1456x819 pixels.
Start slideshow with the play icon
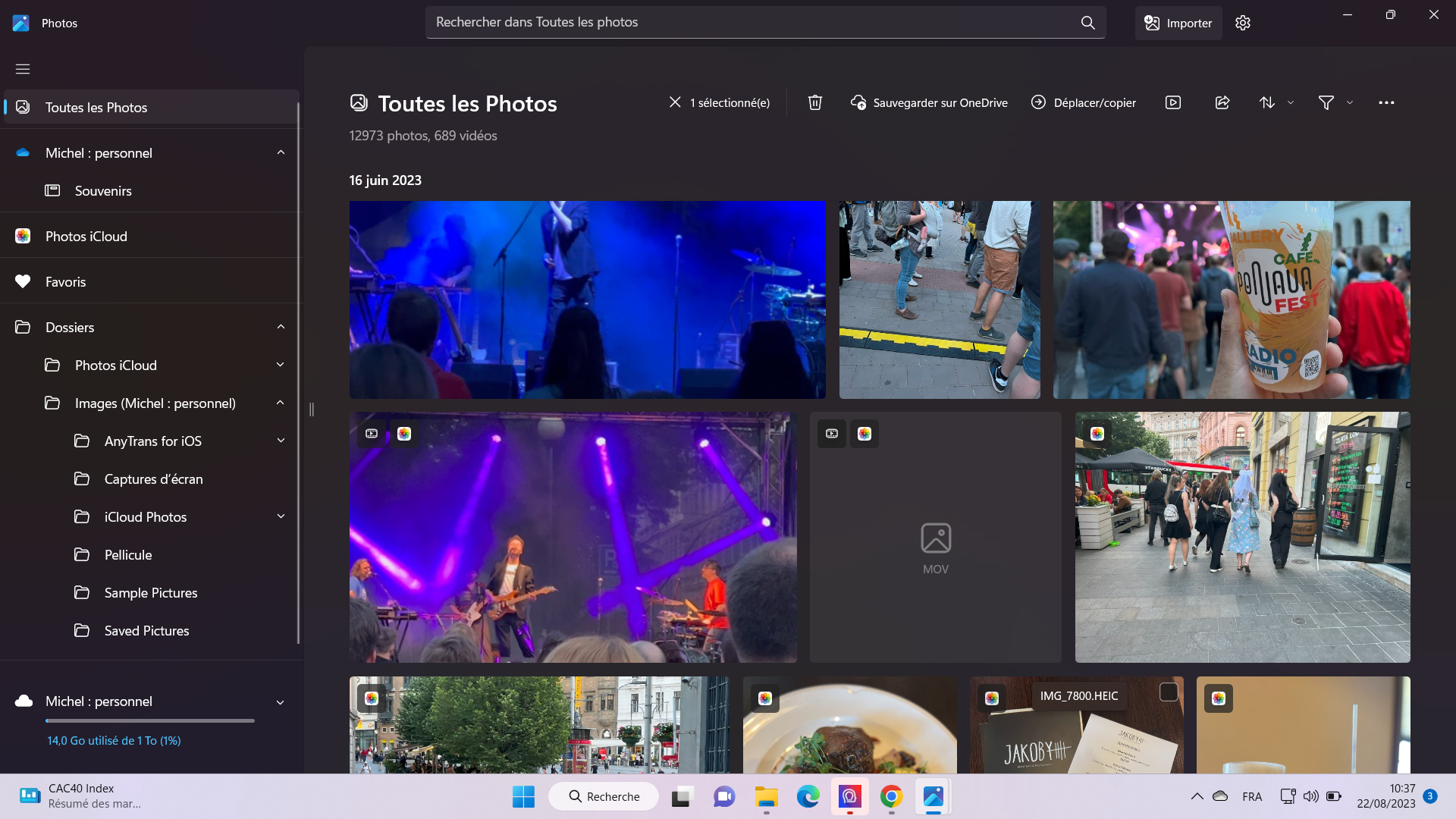click(x=1173, y=102)
